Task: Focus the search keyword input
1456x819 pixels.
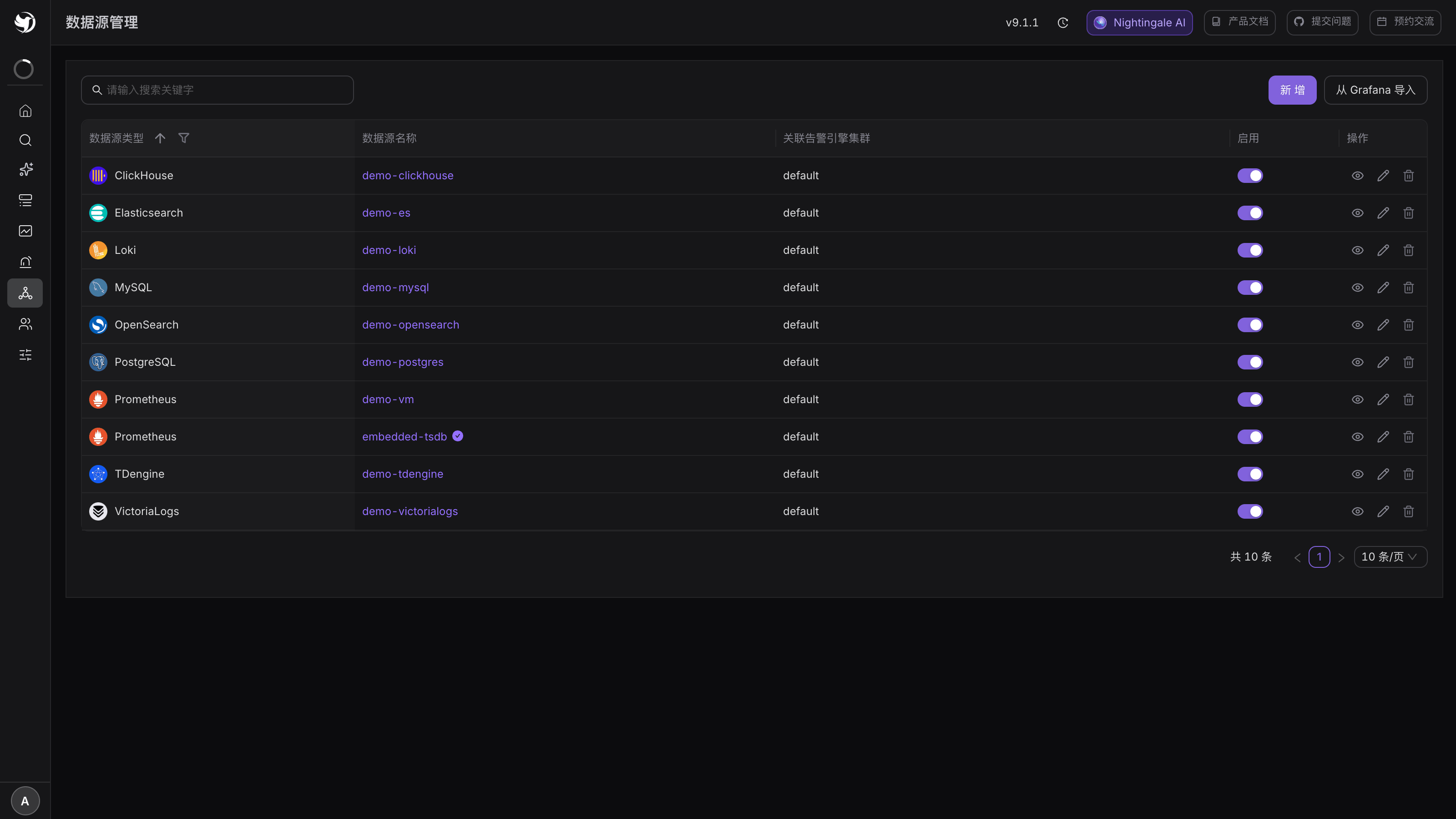Action: pos(217,90)
